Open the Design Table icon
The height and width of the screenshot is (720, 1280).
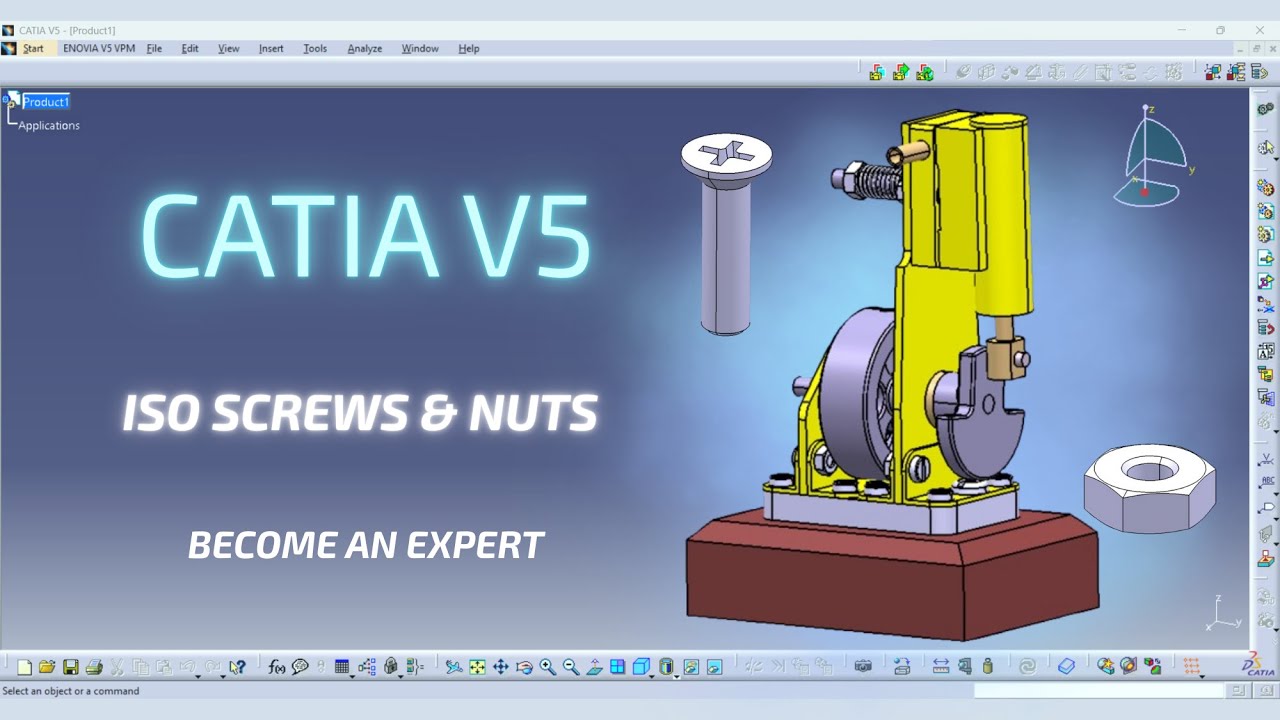[x=341, y=667]
